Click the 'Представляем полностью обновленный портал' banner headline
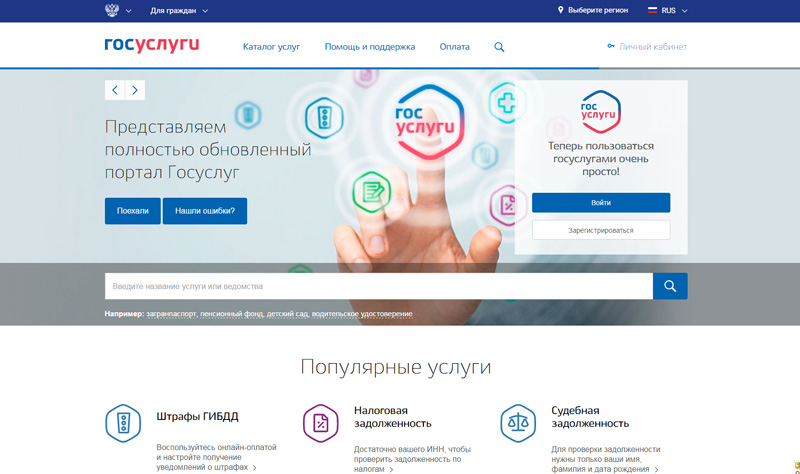 (x=208, y=149)
